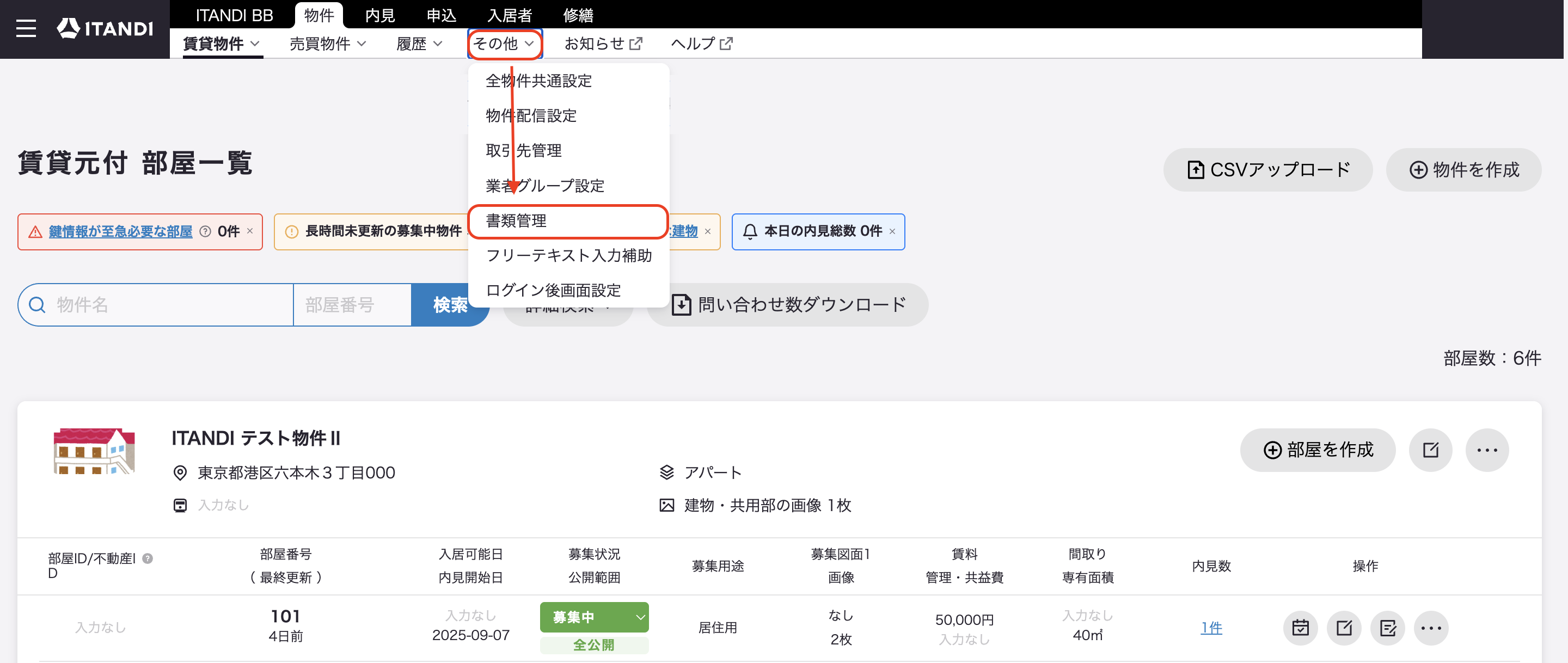
Task: Switch to the 修繕 tab
Action: pos(578,15)
